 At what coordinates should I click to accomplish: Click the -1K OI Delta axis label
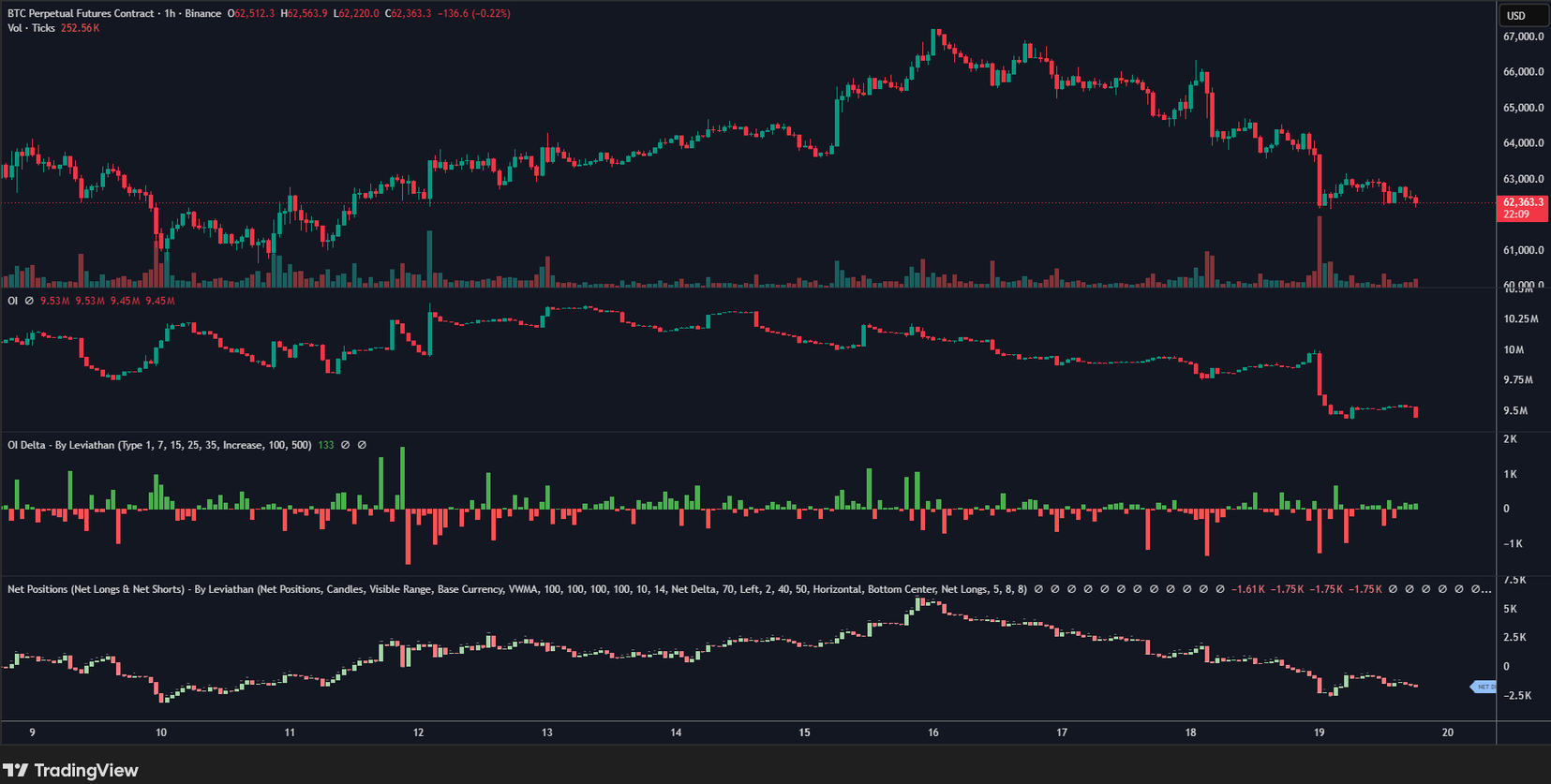tap(1512, 544)
